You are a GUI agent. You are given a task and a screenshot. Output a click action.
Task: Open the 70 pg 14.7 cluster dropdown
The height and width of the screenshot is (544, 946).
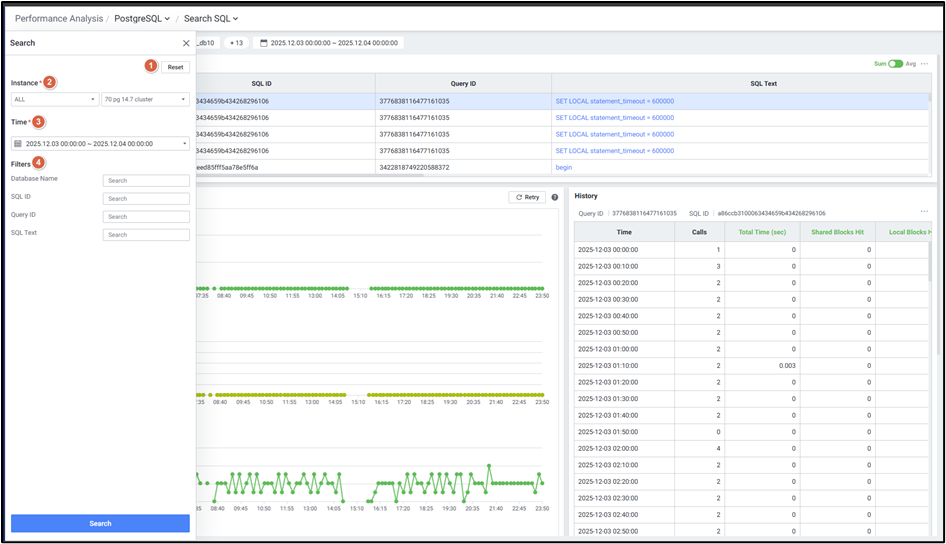coord(145,100)
